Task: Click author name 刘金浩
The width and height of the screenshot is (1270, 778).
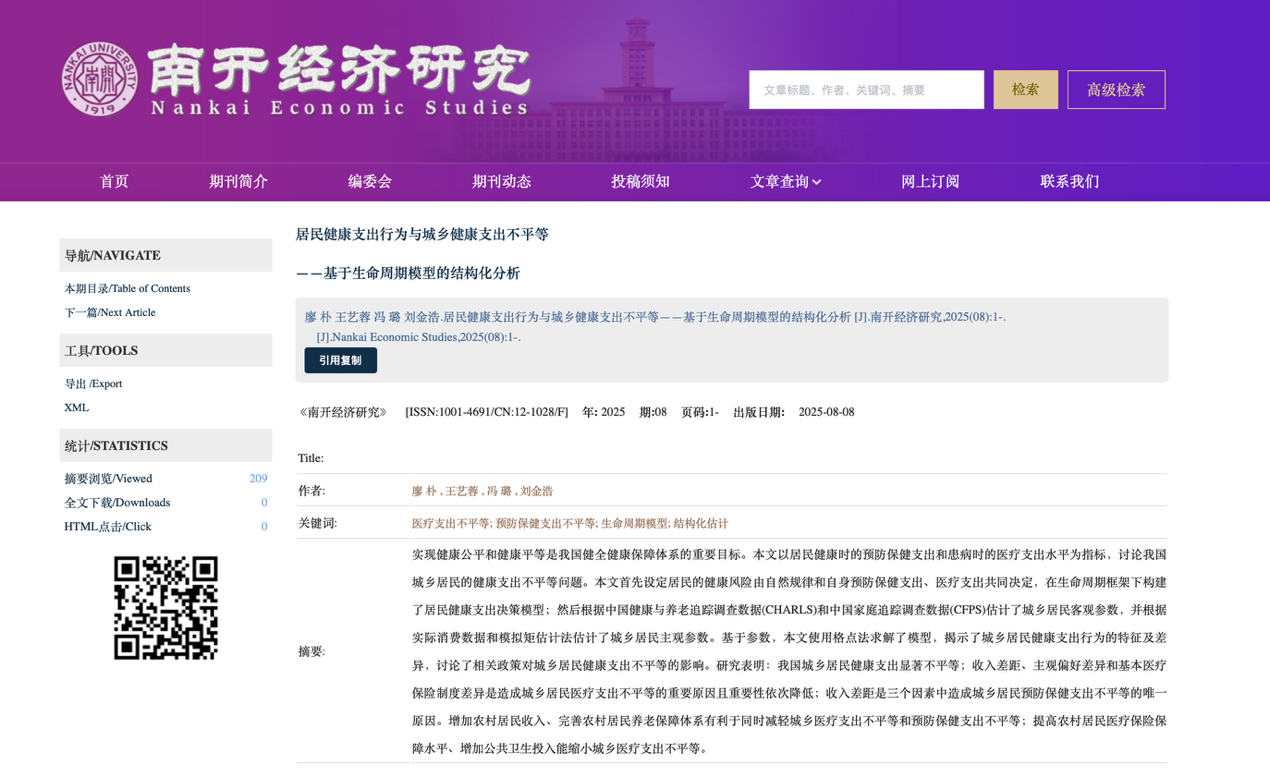Action: [536, 491]
